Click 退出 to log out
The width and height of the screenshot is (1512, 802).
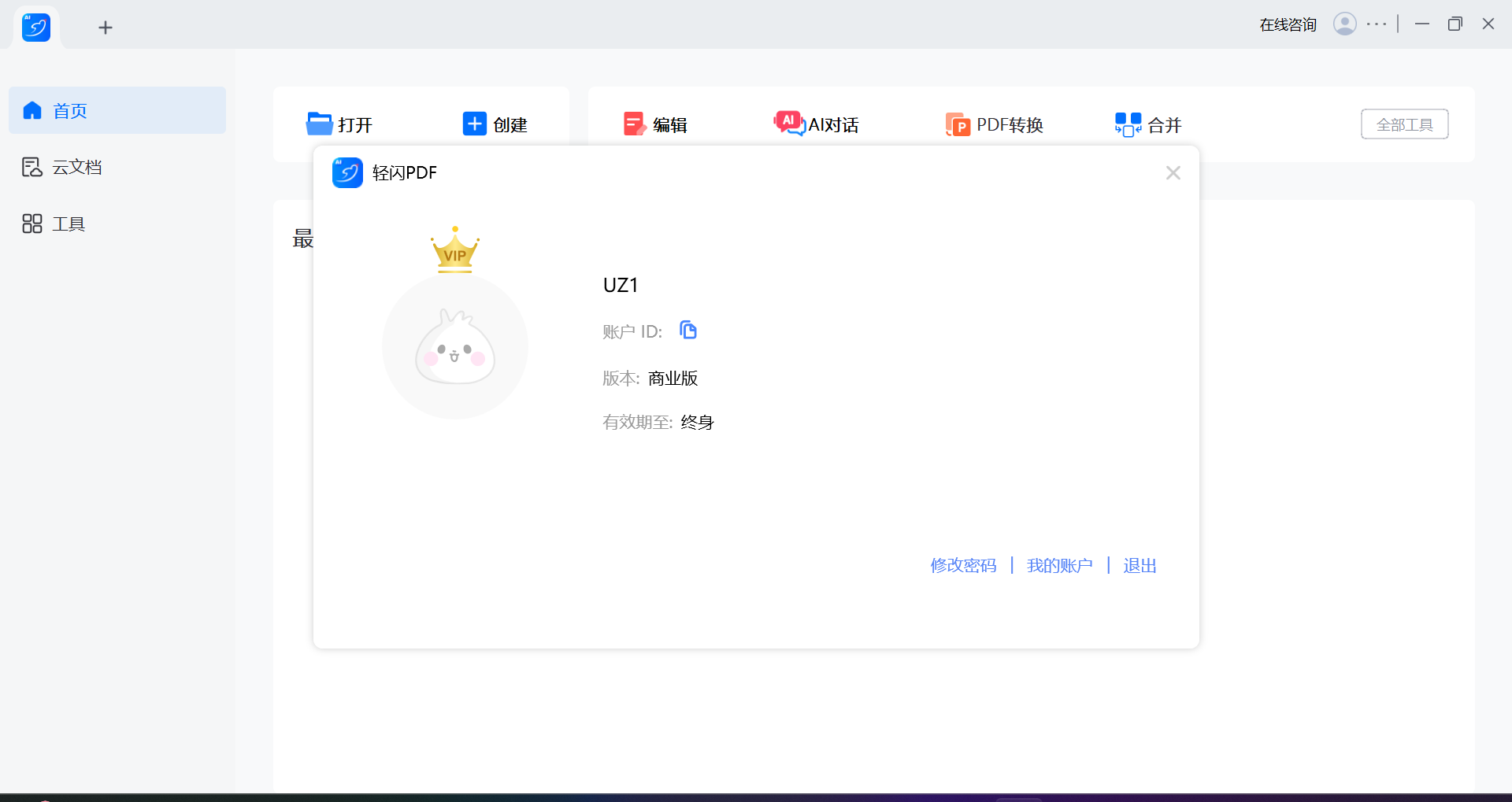1140,566
